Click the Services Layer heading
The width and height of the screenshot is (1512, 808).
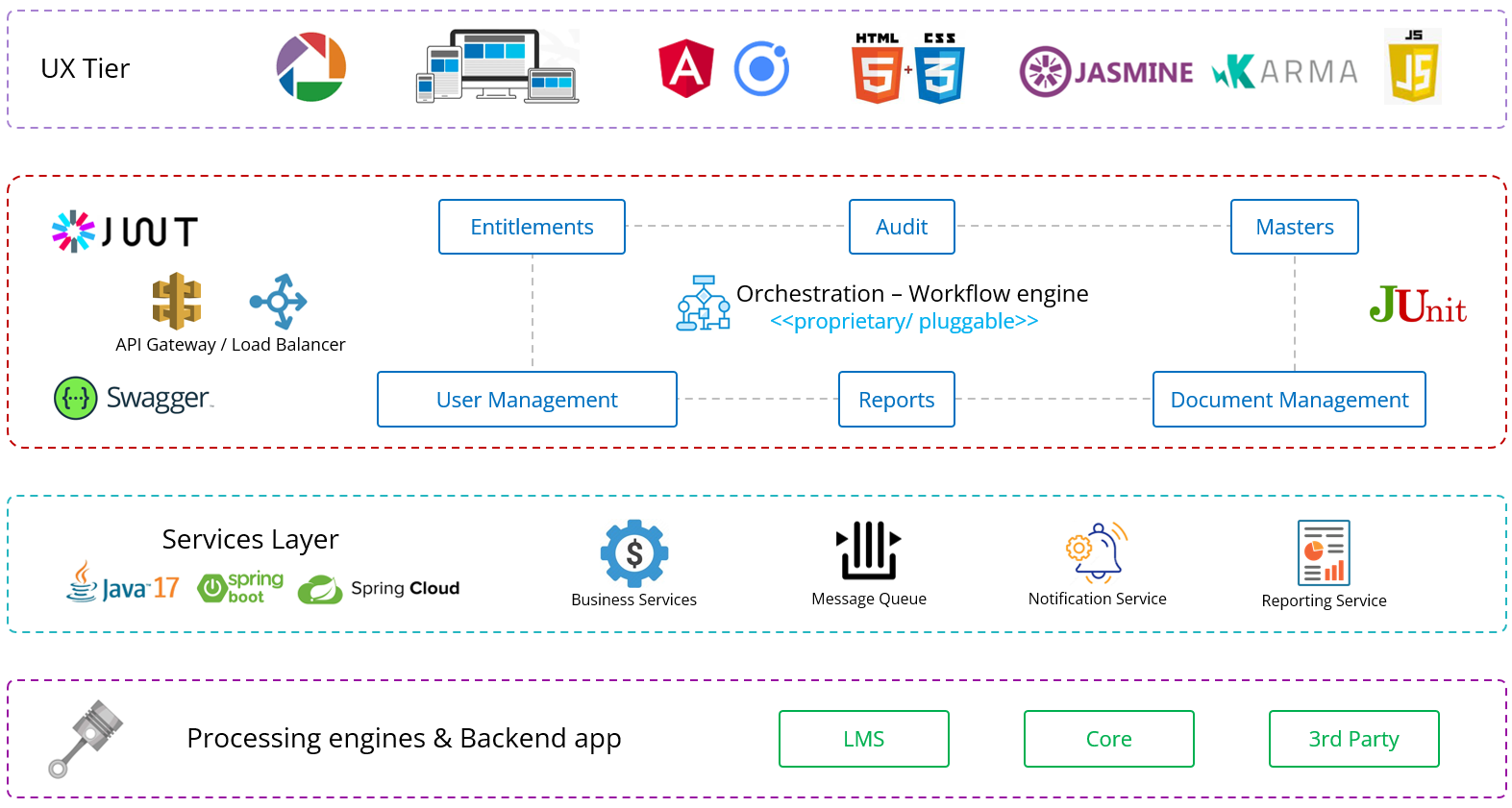click(x=250, y=540)
